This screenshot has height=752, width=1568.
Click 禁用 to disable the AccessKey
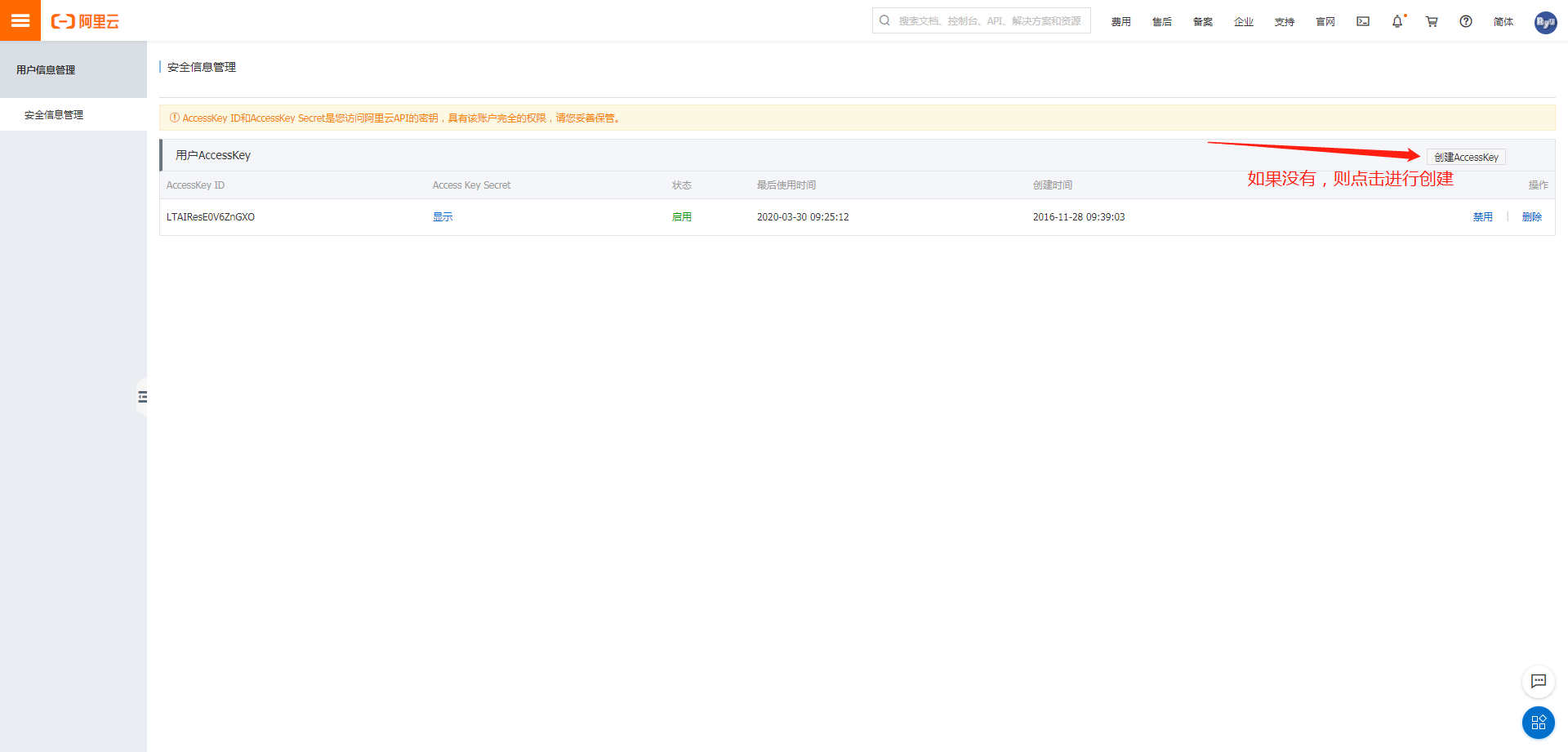[1482, 217]
